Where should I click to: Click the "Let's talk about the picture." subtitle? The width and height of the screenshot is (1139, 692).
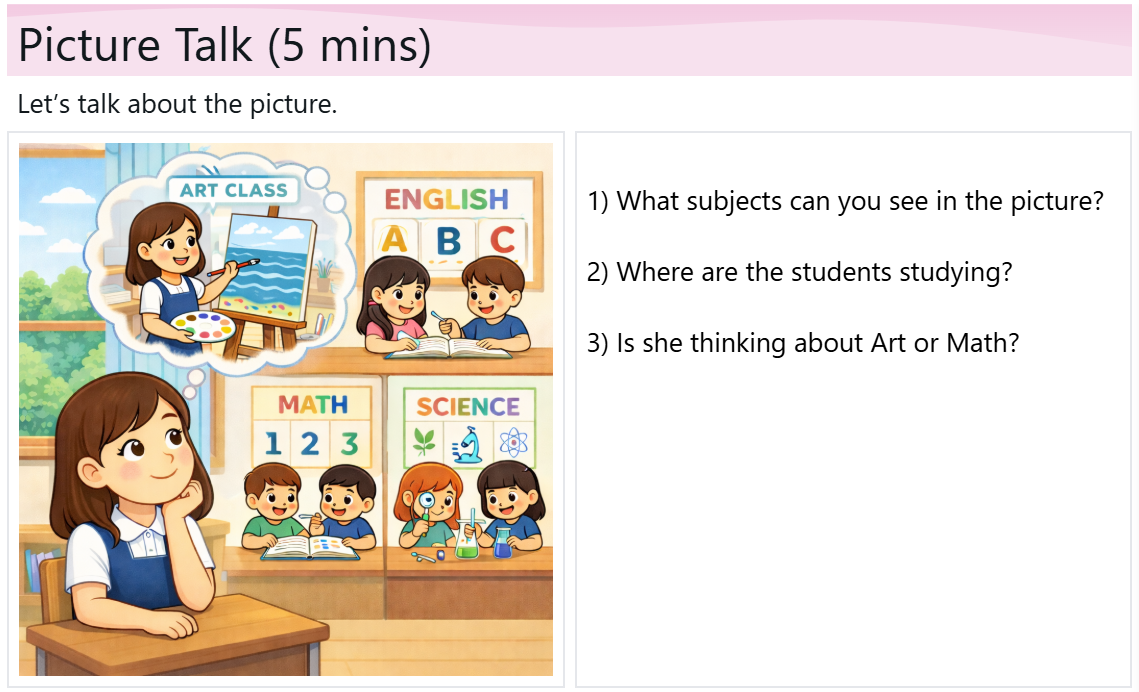point(178,104)
